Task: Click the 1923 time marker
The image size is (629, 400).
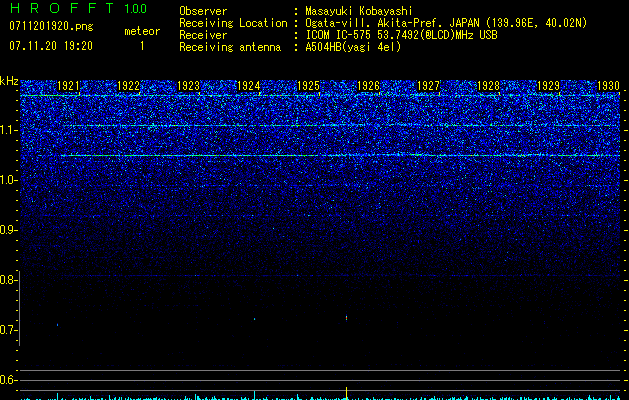Action: tap(189, 86)
